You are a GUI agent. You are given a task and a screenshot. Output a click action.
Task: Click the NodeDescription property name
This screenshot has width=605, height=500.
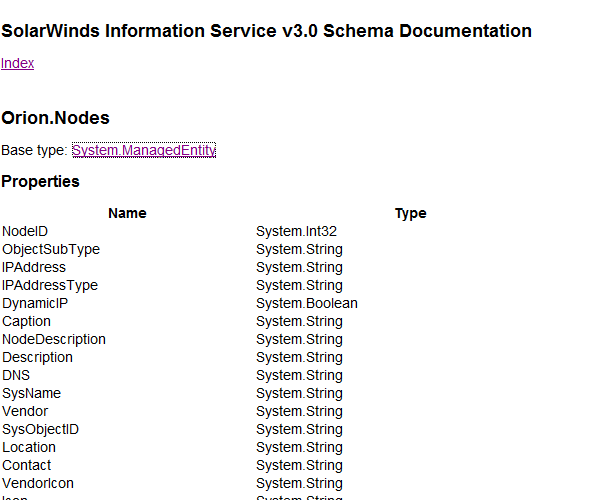click(54, 340)
